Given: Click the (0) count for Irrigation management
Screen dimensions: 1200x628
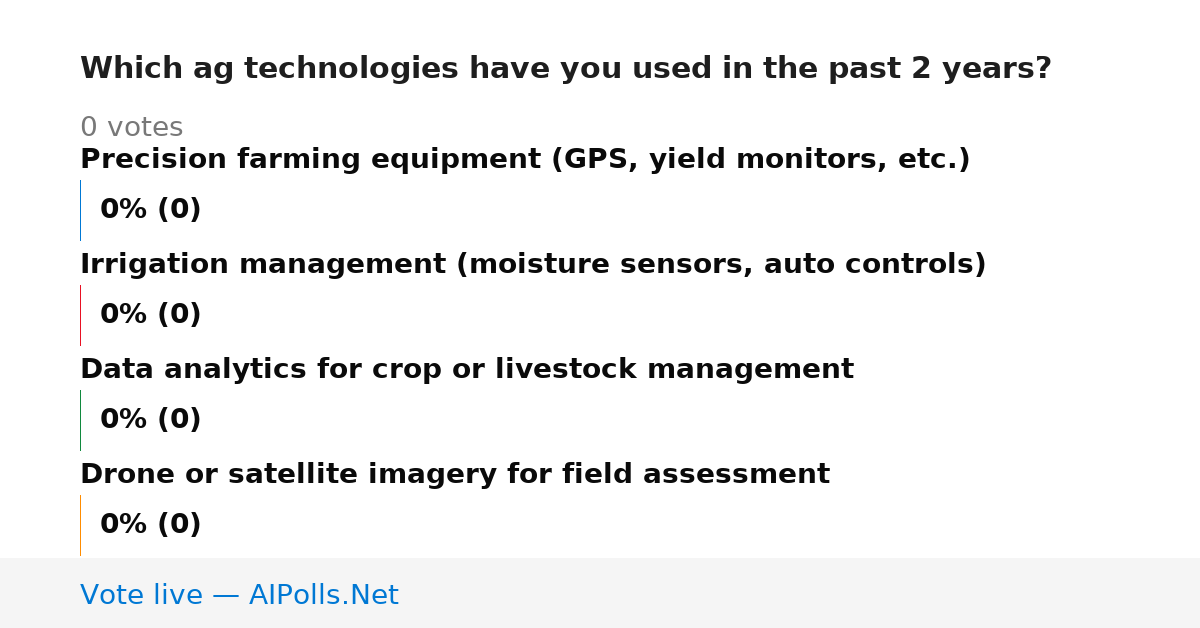Looking at the screenshot, I should click(x=179, y=315).
